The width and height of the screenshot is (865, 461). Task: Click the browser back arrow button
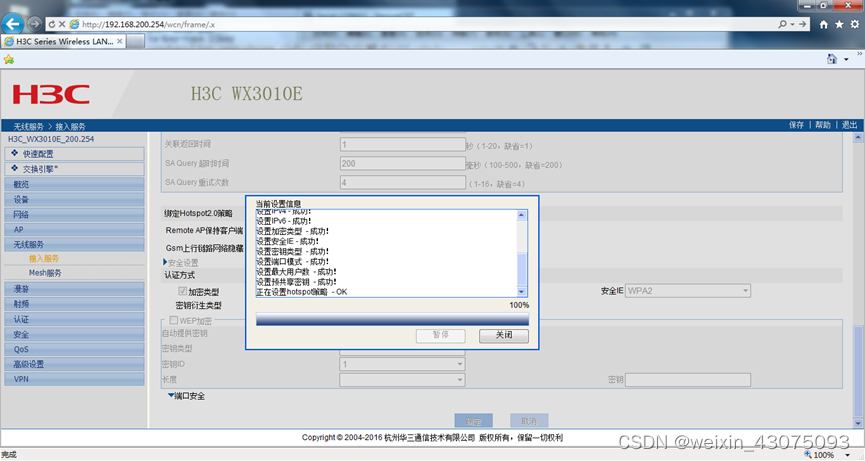pyautogui.click(x=13, y=24)
